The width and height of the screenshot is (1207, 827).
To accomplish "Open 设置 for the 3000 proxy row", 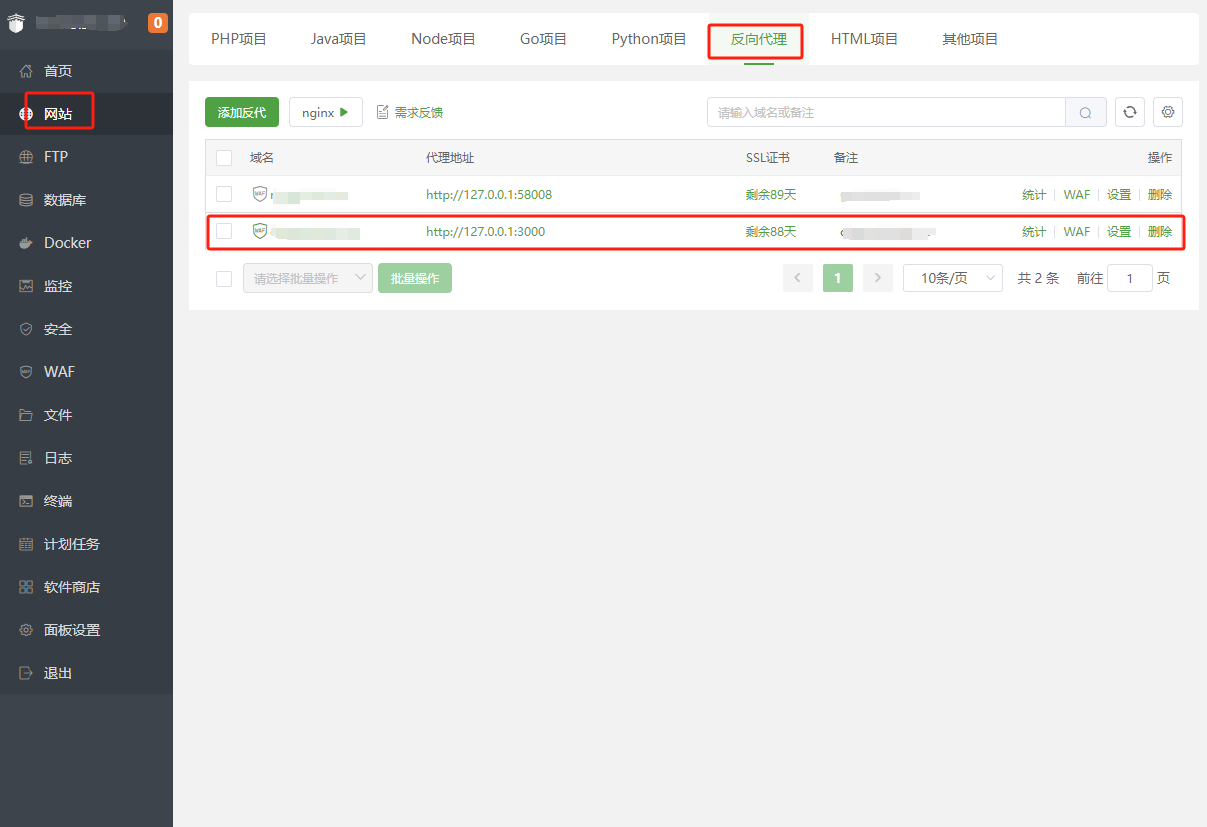I will pos(1119,231).
